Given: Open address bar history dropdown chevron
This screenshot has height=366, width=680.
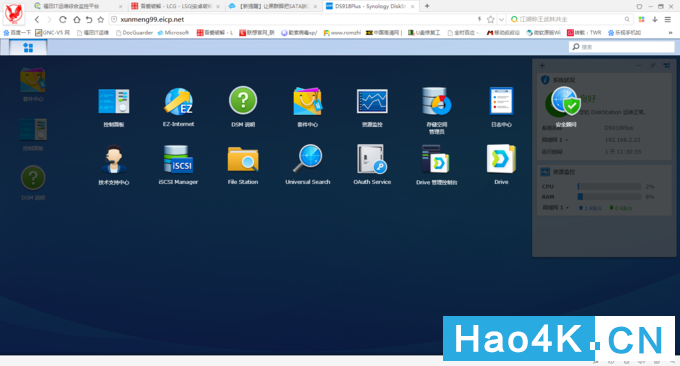Looking at the screenshot, I should point(501,20).
